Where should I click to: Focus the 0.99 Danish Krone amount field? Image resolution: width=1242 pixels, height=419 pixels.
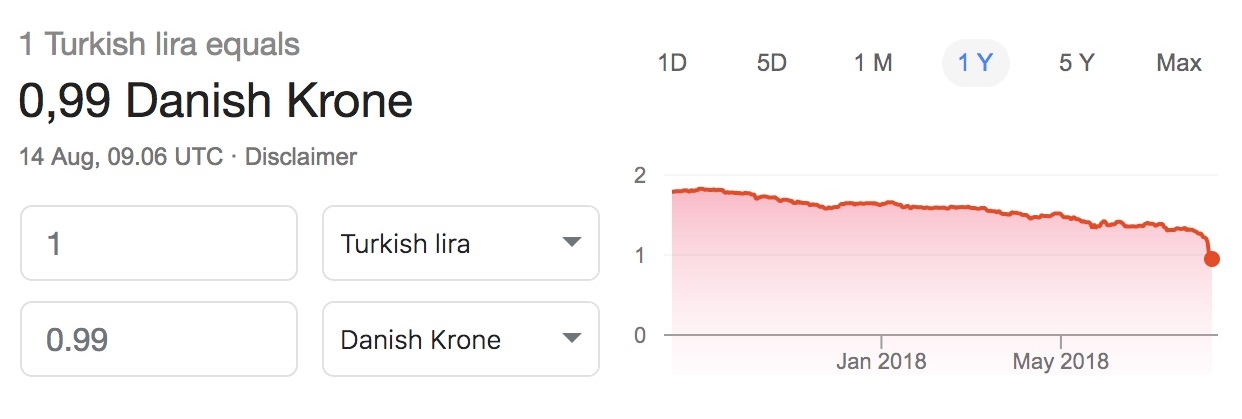pyautogui.click(x=159, y=340)
